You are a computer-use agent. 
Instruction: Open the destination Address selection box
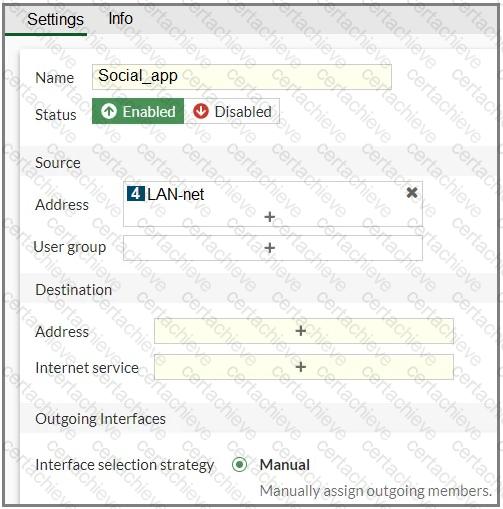click(x=304, y=331)
